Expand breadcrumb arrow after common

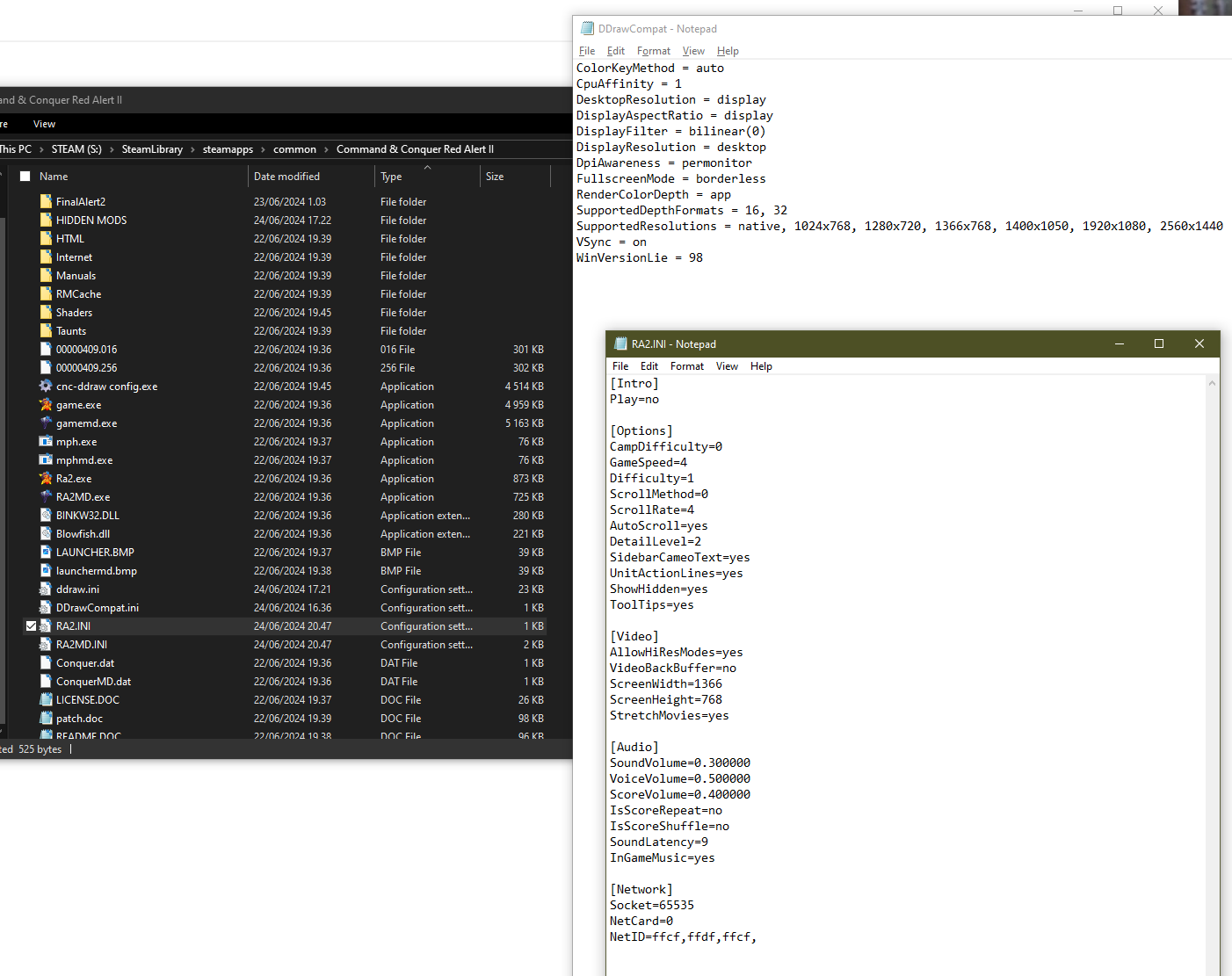click(326, 149)
